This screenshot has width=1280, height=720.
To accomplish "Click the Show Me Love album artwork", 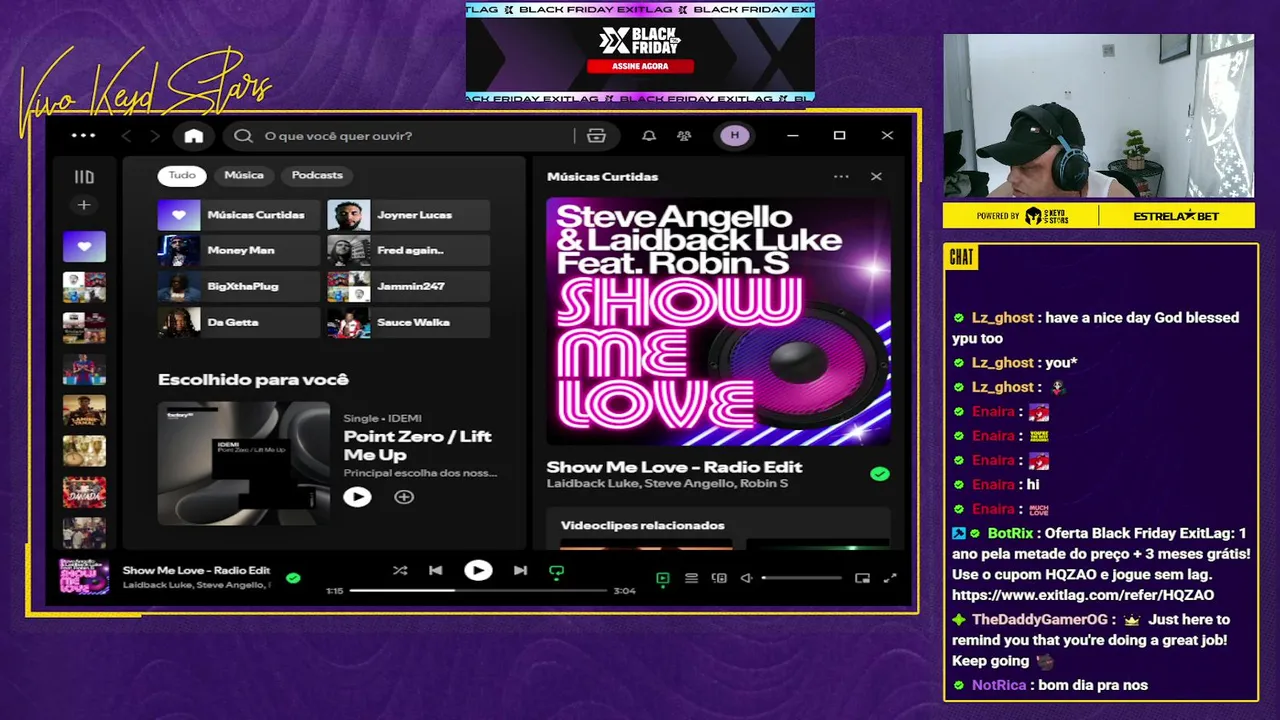I will click(x=719, y=322).
